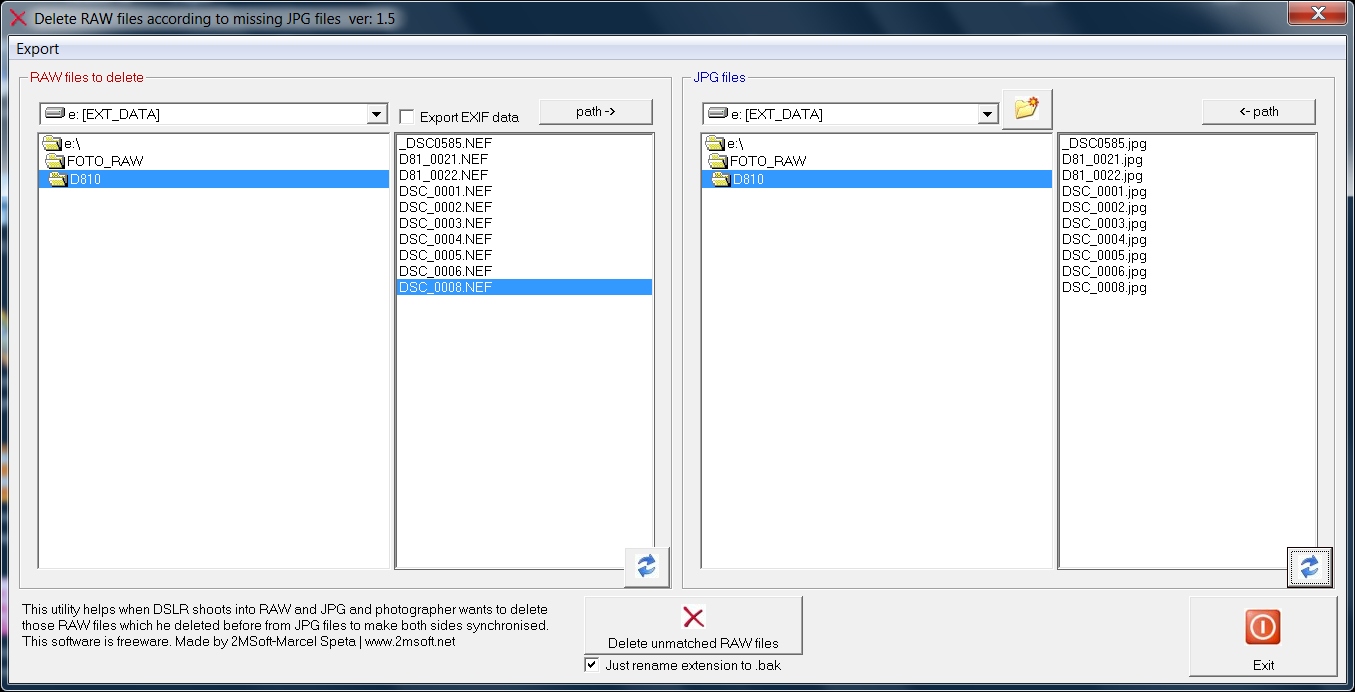
Task: Select D81_0021.jpg in JPG file list
Action: (1188, 159)
